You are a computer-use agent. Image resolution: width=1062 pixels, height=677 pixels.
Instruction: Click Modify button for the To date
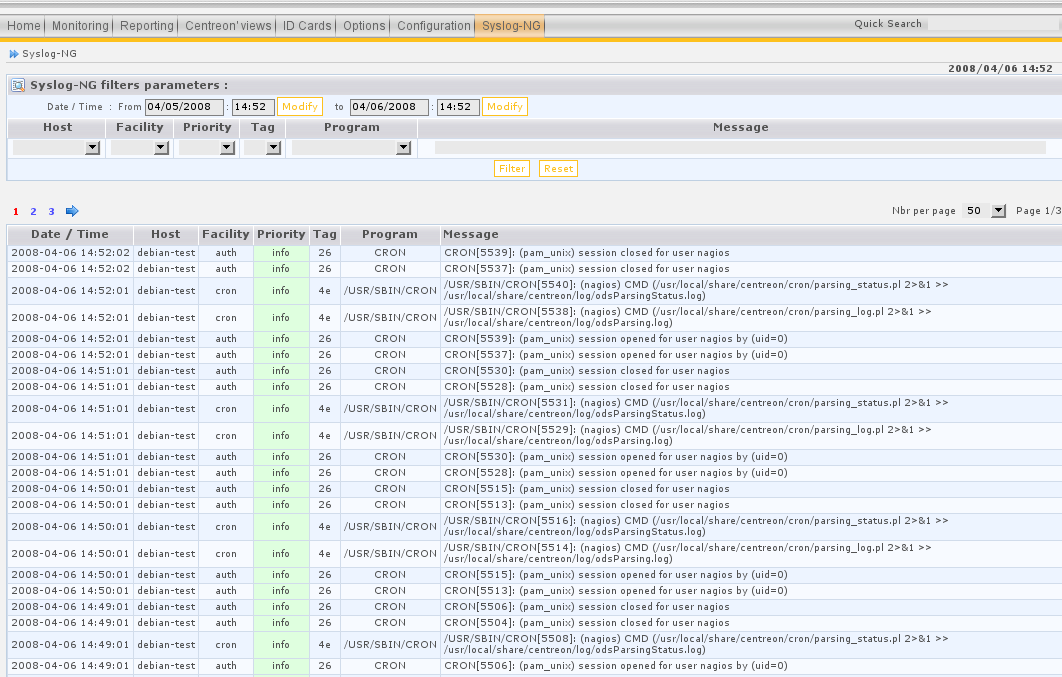point(505,106)
